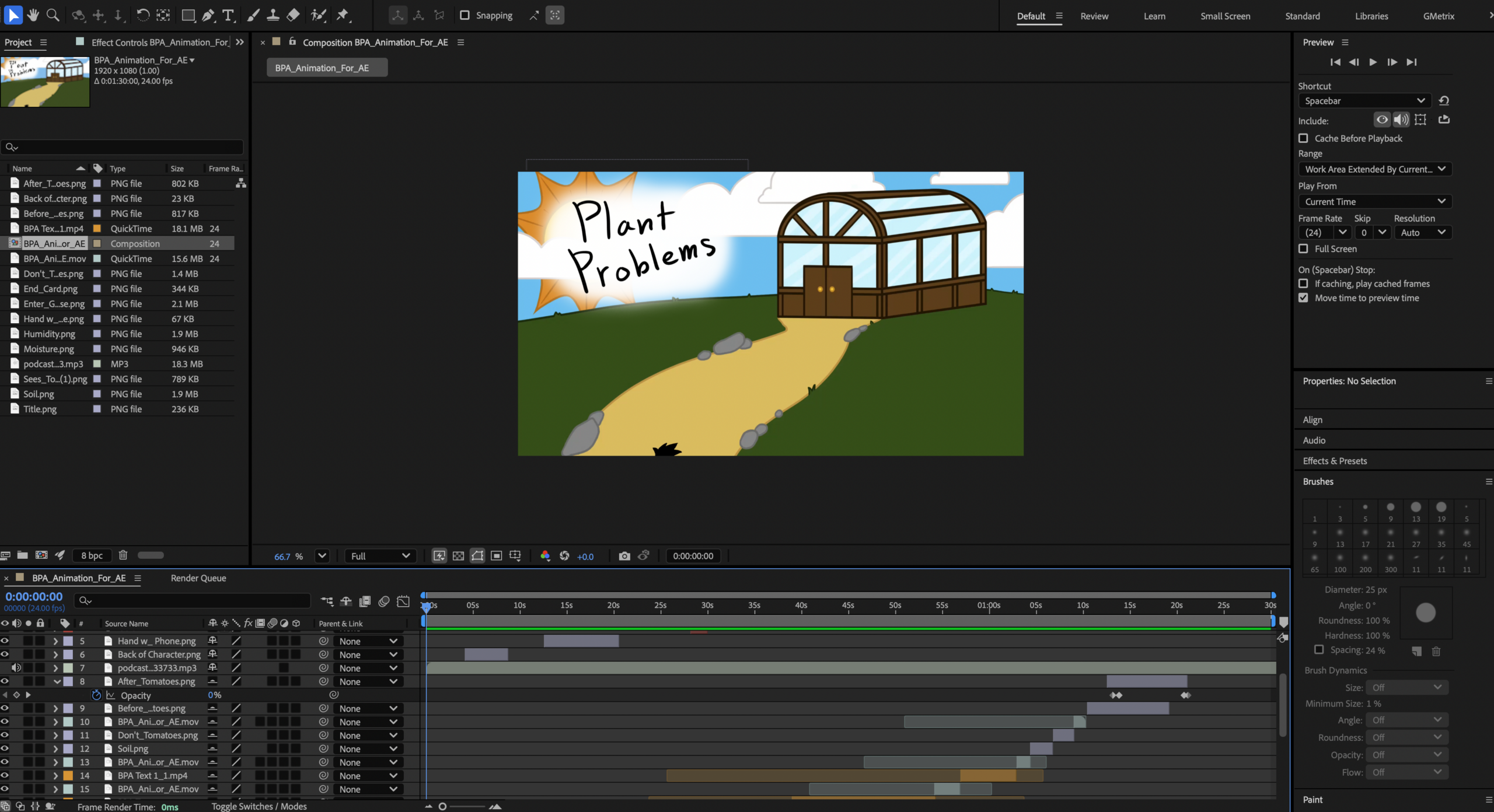Take a snapshot with the camera icon
1494x812 pixels.
tap(624, 556)
